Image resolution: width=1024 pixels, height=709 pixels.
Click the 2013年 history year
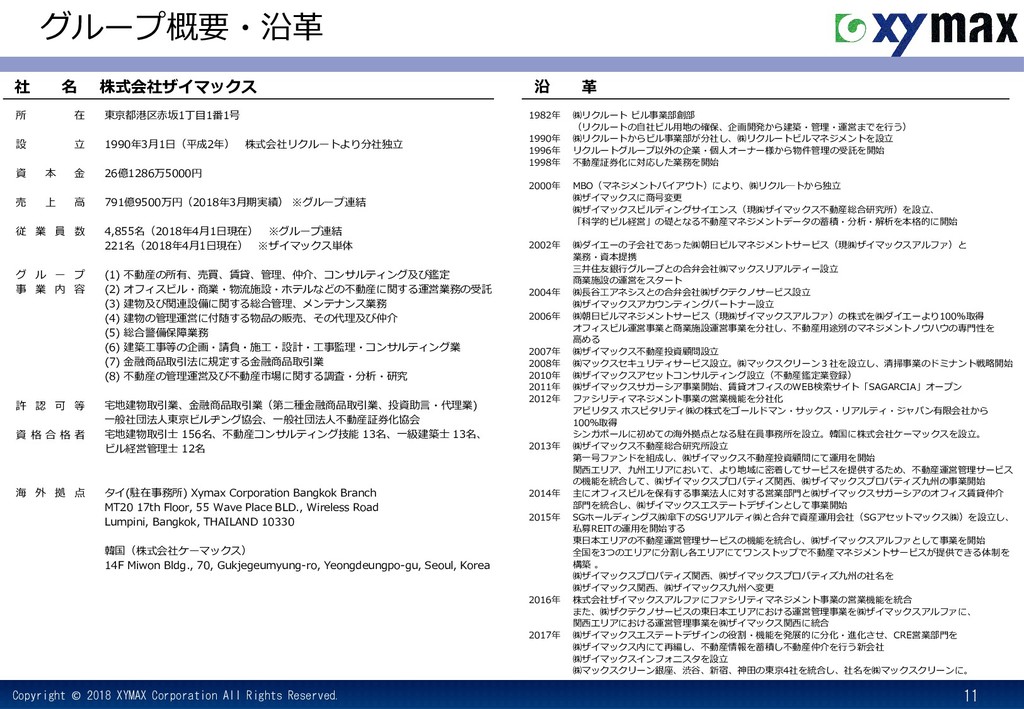coord(545,446)
